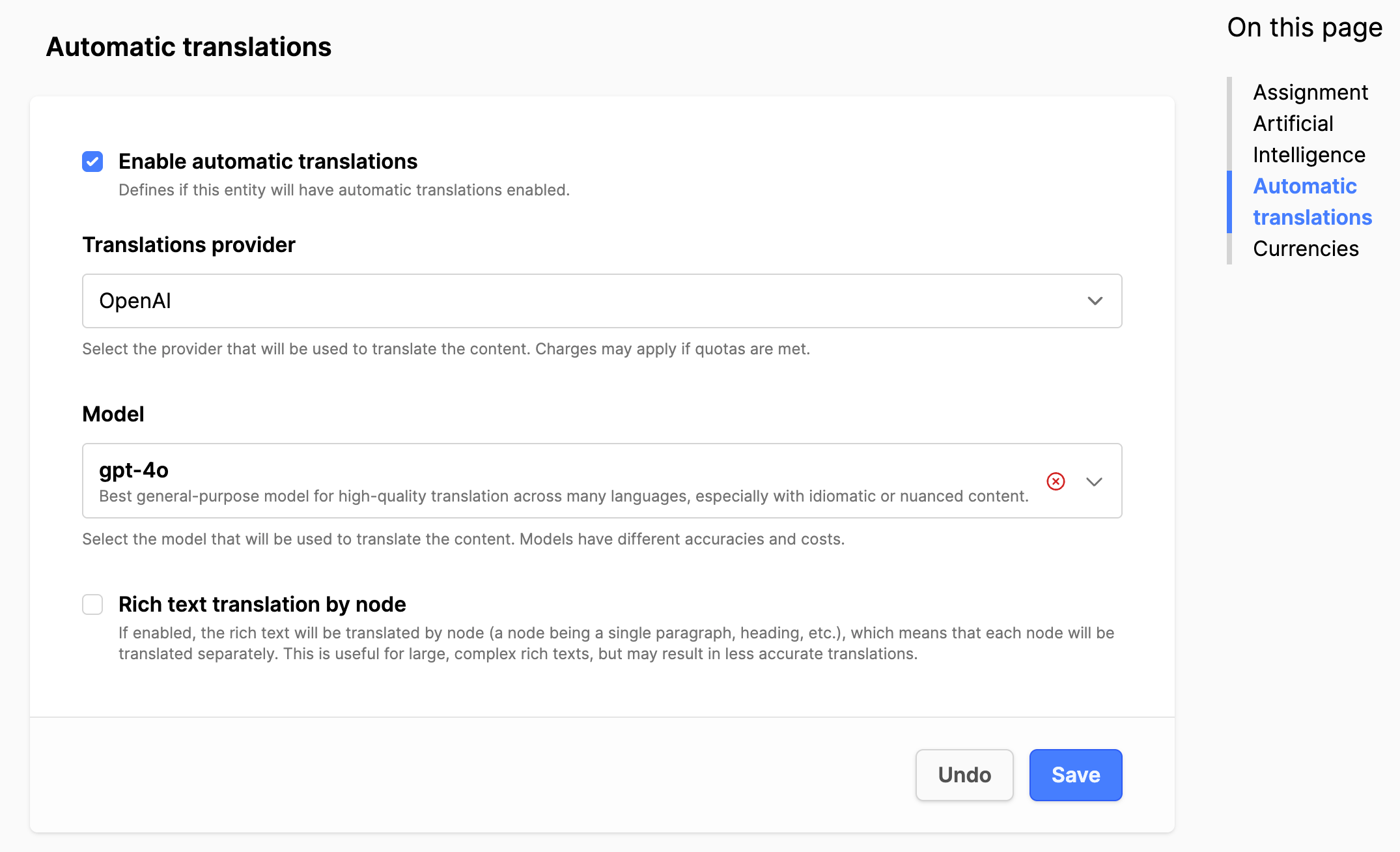Click the Save button
This screenshot has height=852, width=1400.
(x=1075, y=774)
